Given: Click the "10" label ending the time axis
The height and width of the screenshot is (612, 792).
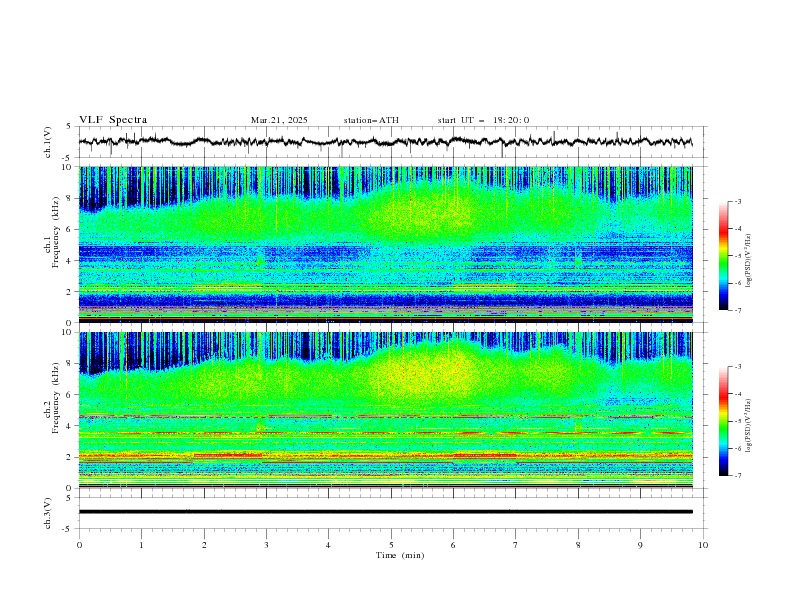Looking at the screenshot, I should 703,545.
